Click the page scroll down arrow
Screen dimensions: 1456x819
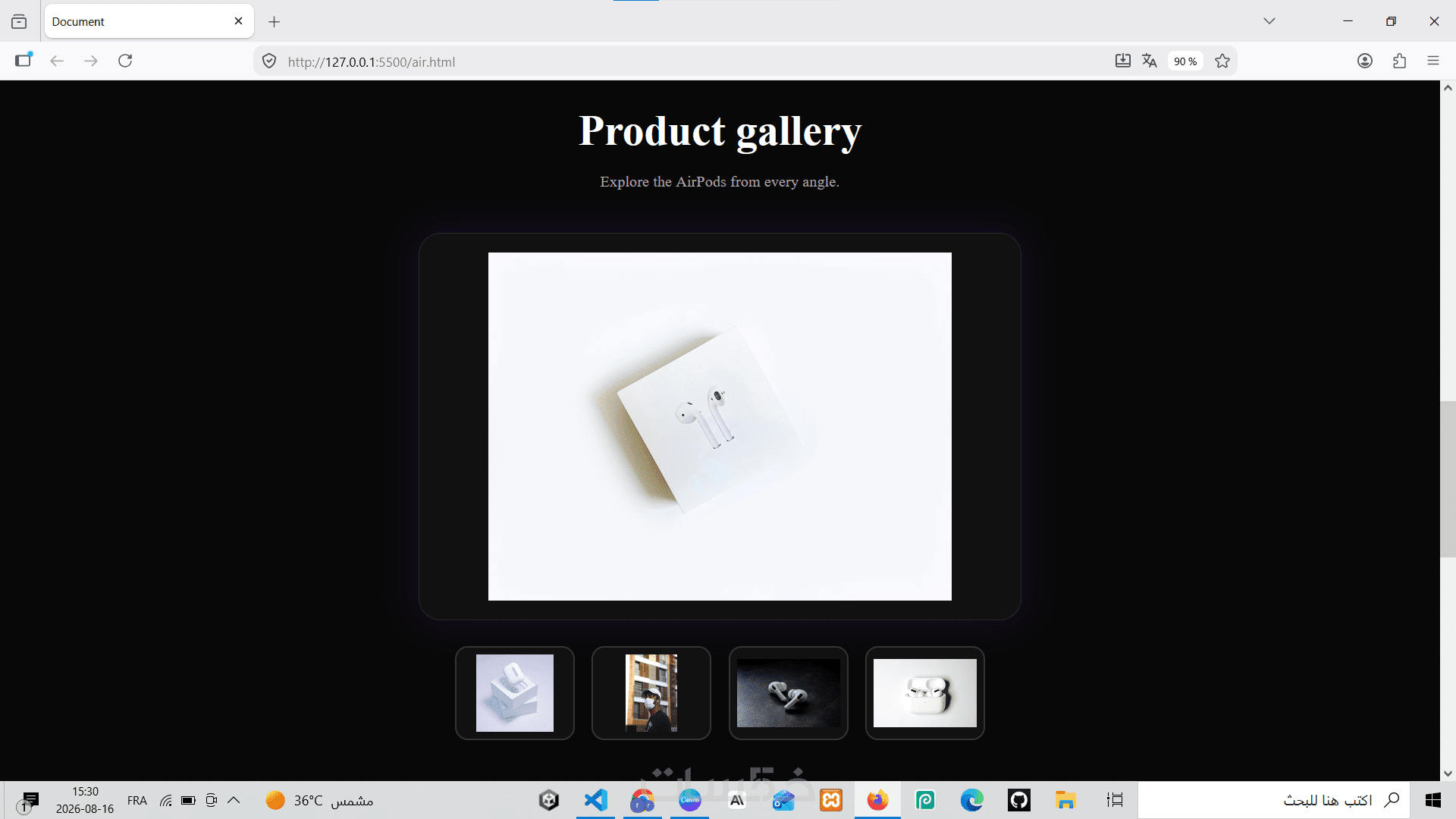coord(1448,773)
